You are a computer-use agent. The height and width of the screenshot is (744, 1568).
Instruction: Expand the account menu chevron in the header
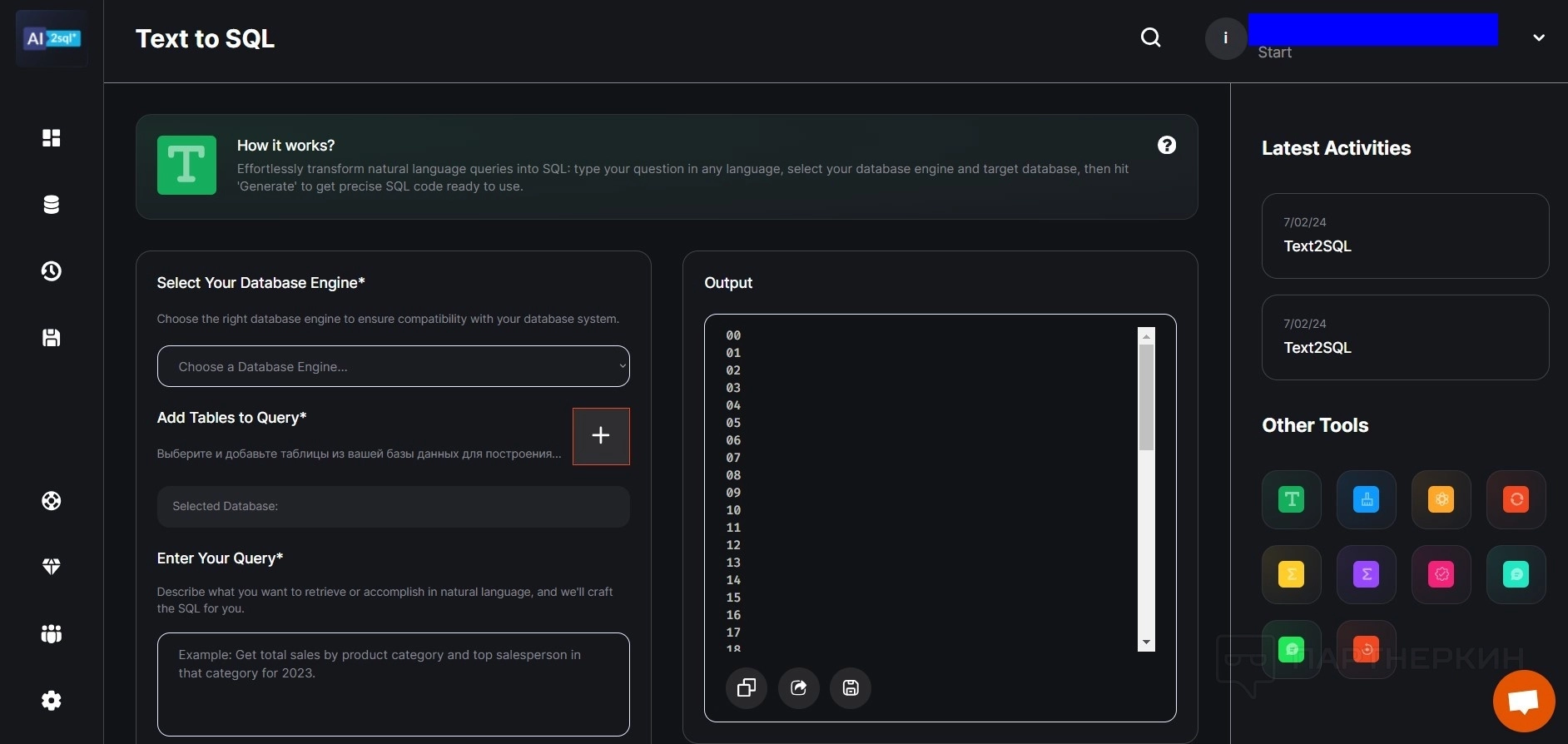coord(1539,37)
